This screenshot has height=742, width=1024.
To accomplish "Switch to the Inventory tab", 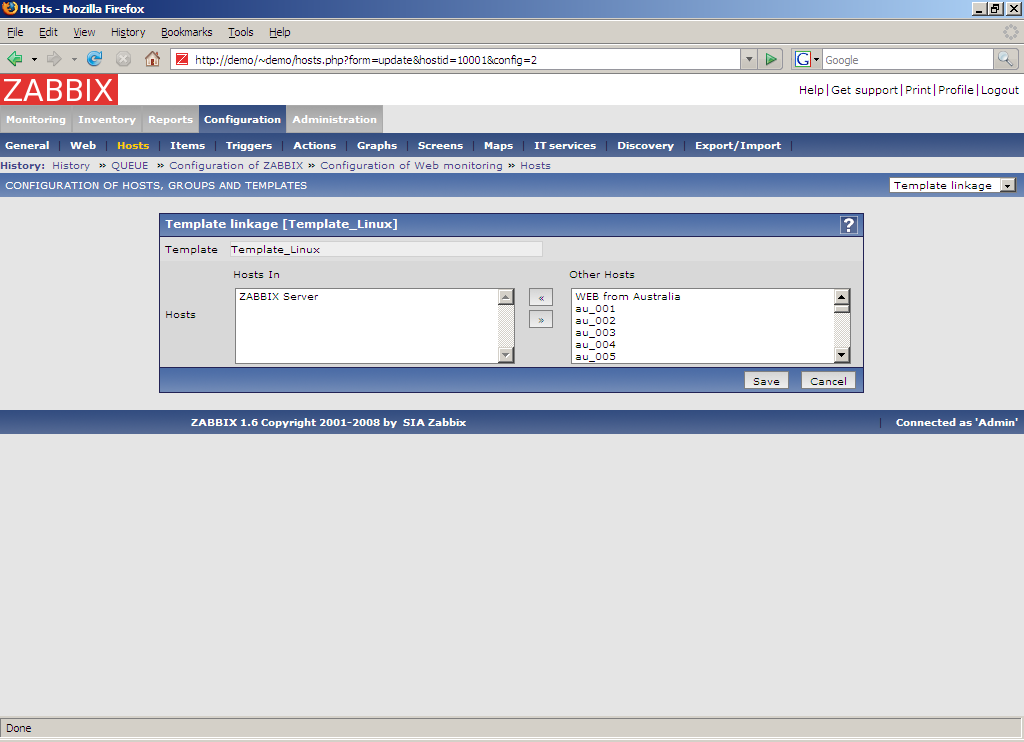I will [x=107, y=120].
